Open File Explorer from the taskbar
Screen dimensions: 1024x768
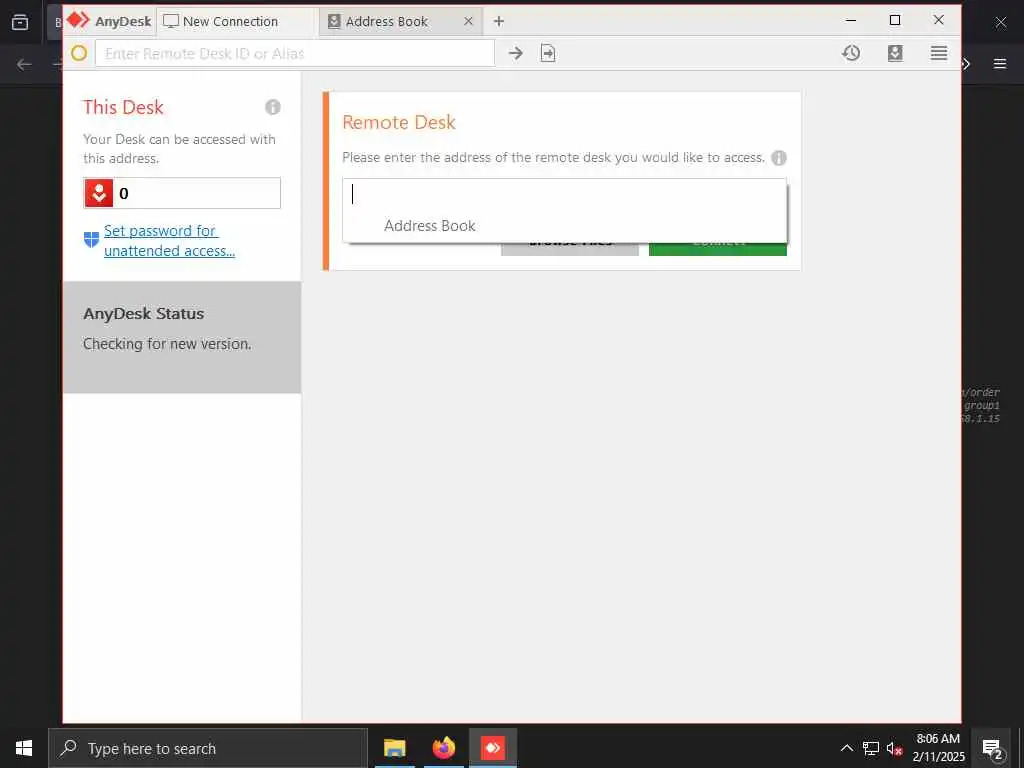(x=394, y=748)
